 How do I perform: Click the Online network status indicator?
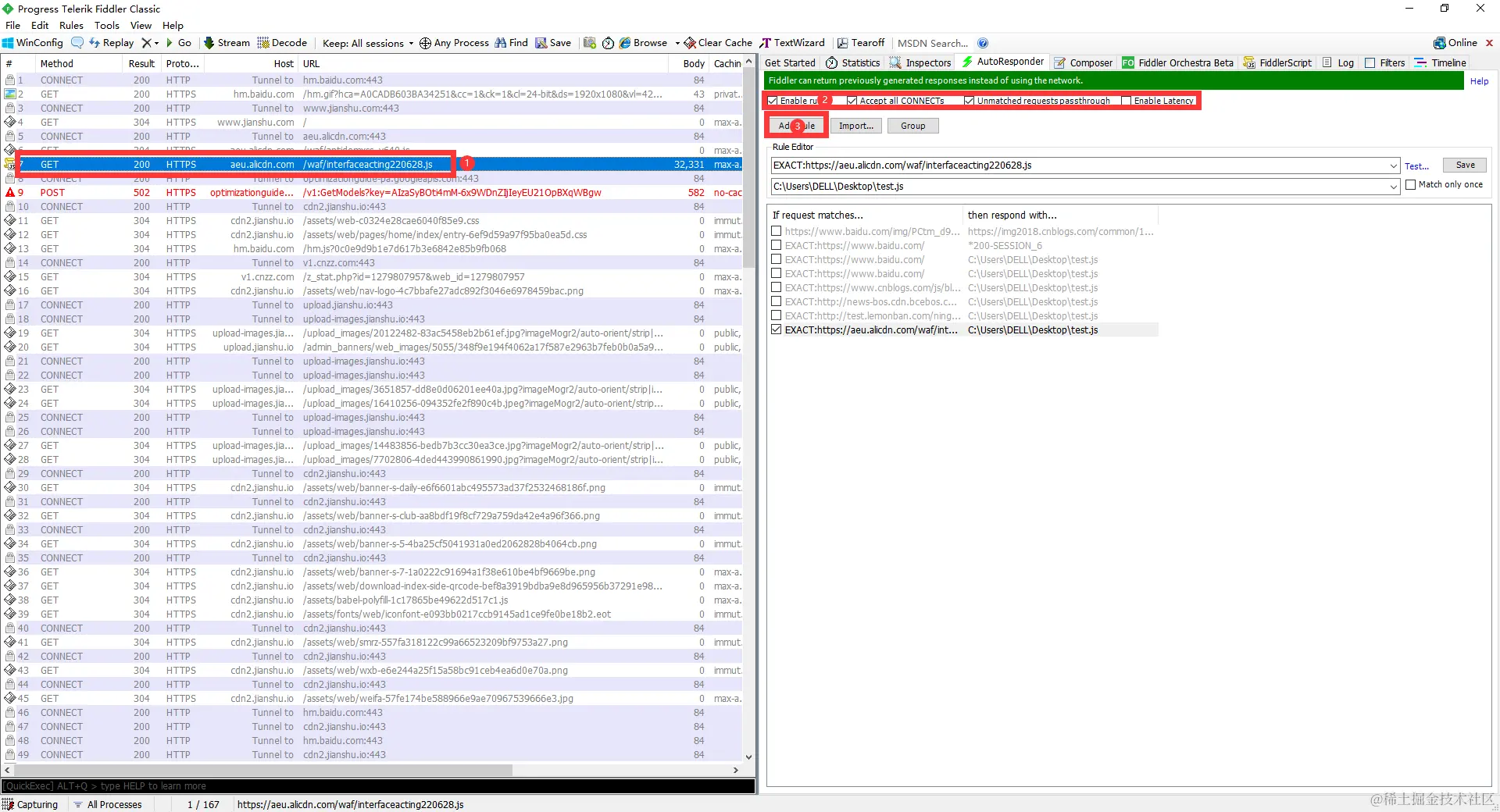point(1455,43)
